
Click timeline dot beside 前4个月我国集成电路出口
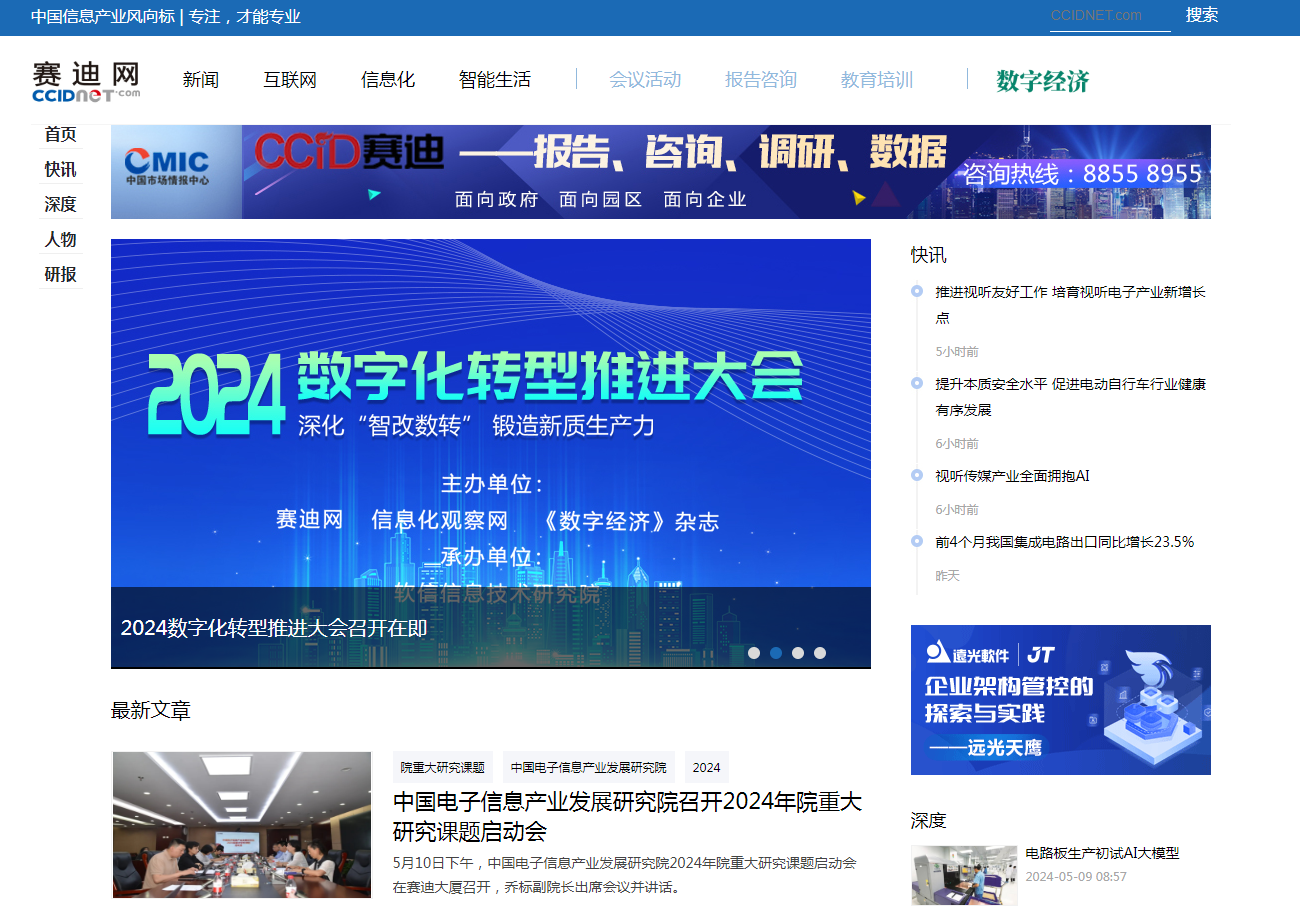point(917,541)
